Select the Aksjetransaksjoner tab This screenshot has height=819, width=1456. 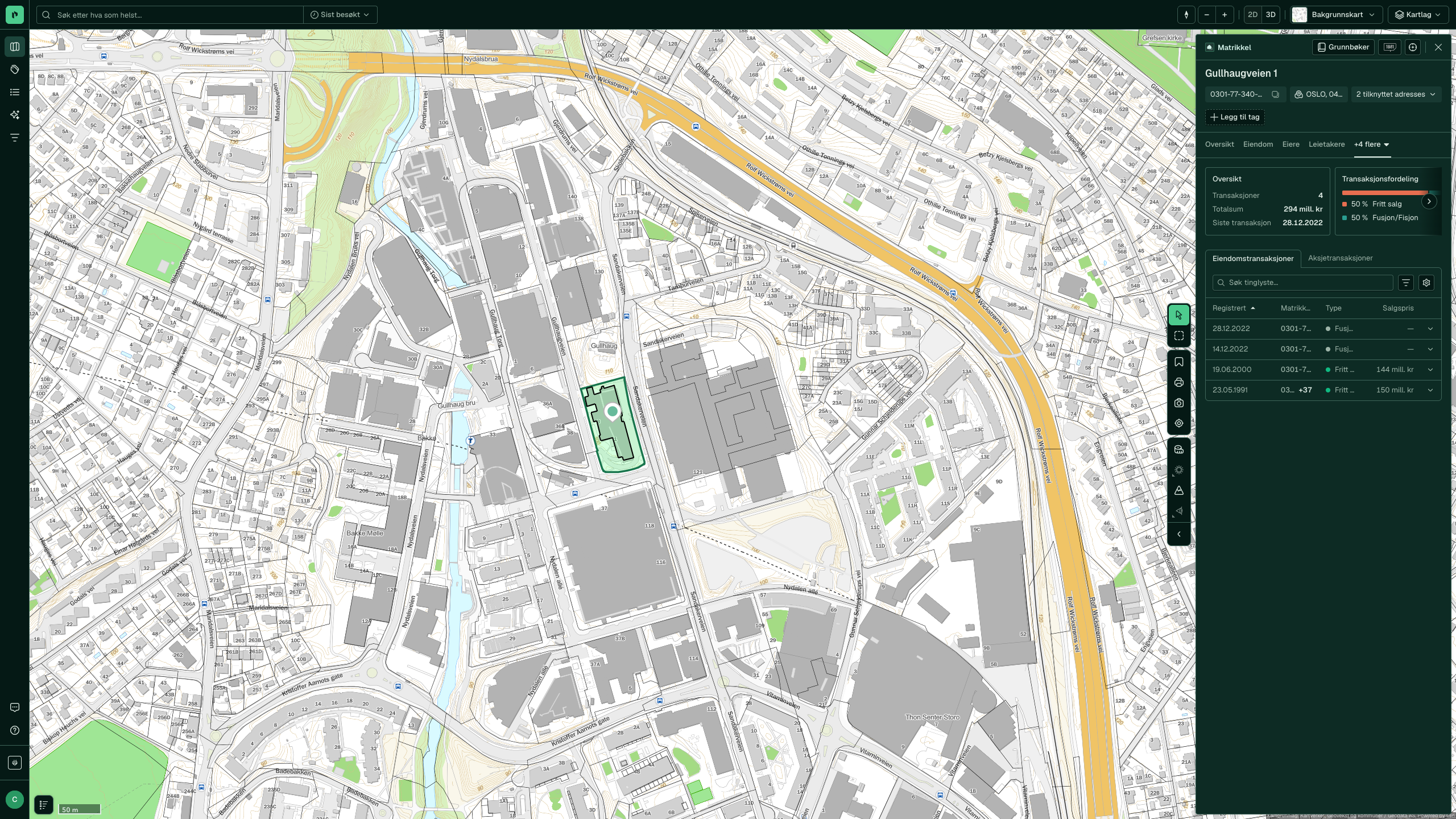click(1341, 258)
